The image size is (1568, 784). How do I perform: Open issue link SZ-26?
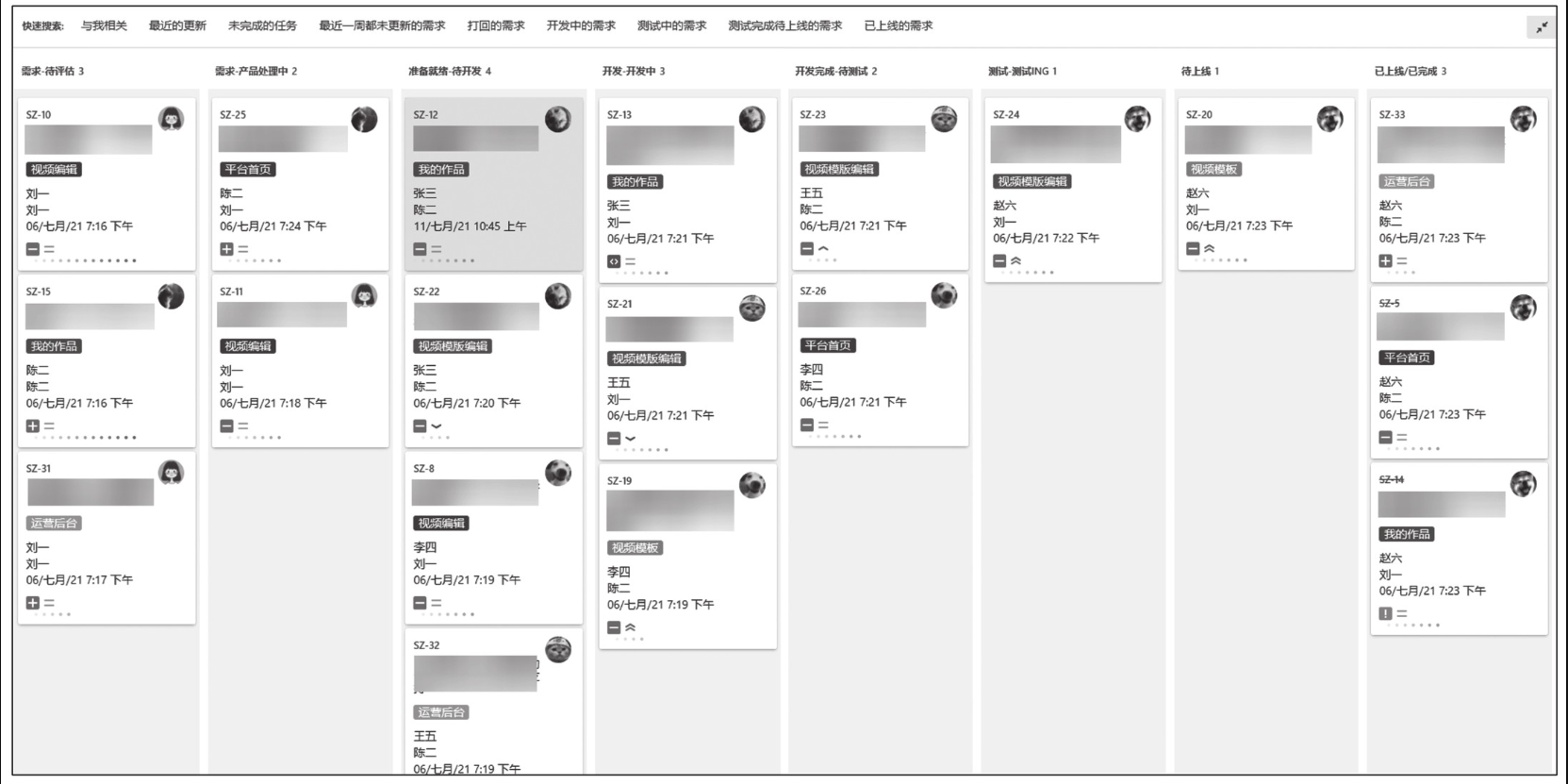[x=813, y=291]
